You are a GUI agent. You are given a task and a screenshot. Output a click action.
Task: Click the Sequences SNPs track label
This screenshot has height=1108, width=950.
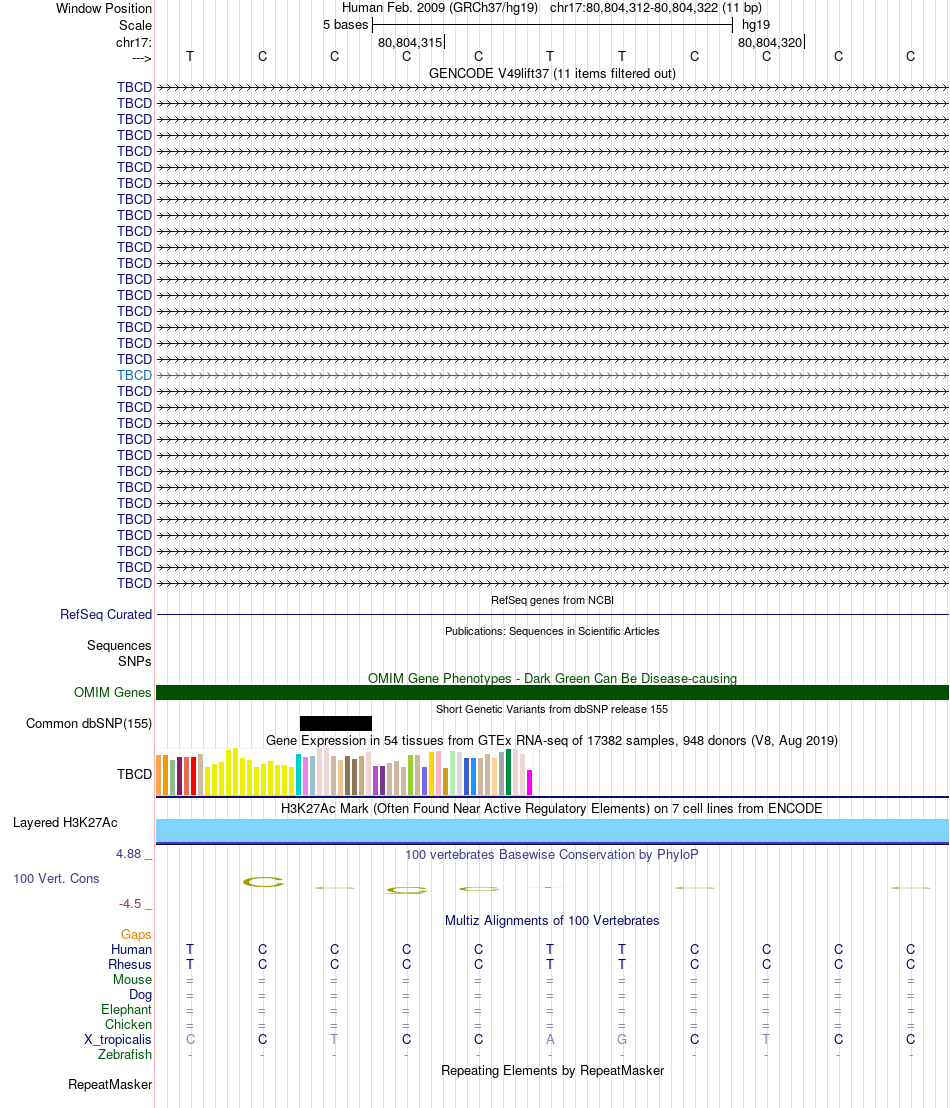click(x=119, y=654)
